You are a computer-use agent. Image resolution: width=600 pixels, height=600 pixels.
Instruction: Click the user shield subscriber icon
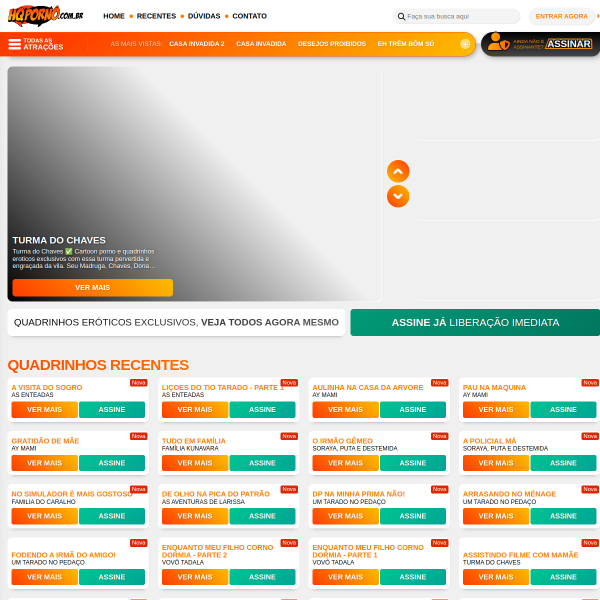(x=498, y=42)
